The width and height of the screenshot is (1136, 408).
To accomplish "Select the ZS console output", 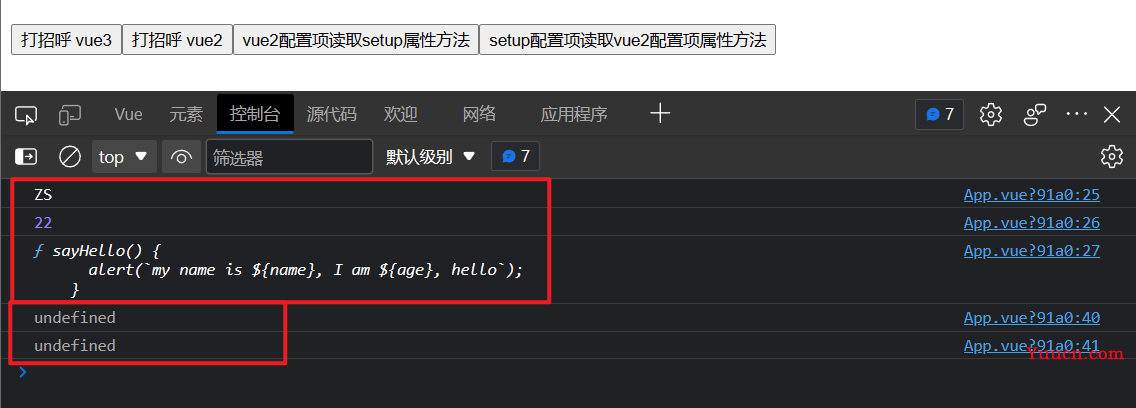I will [43, 195].
